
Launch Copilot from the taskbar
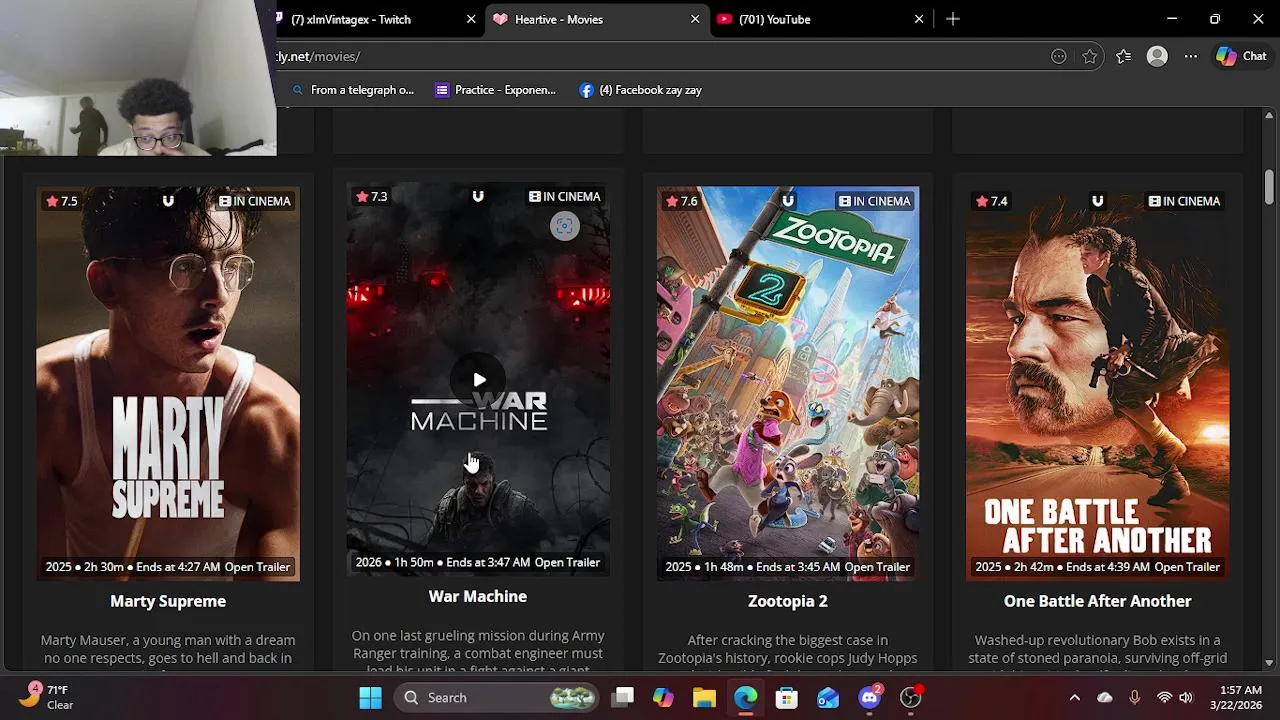tap(663, 698)
